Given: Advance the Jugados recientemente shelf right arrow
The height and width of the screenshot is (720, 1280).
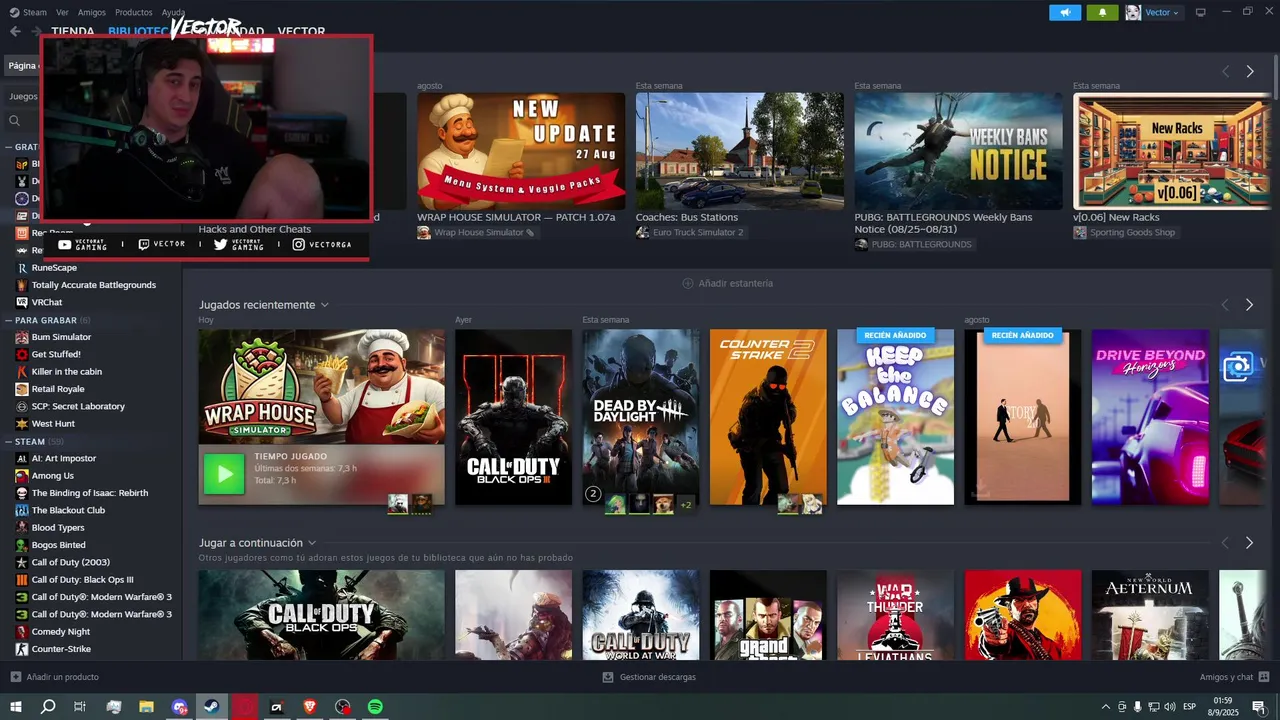Looking at the screenshot, I should coord(1249,305).
